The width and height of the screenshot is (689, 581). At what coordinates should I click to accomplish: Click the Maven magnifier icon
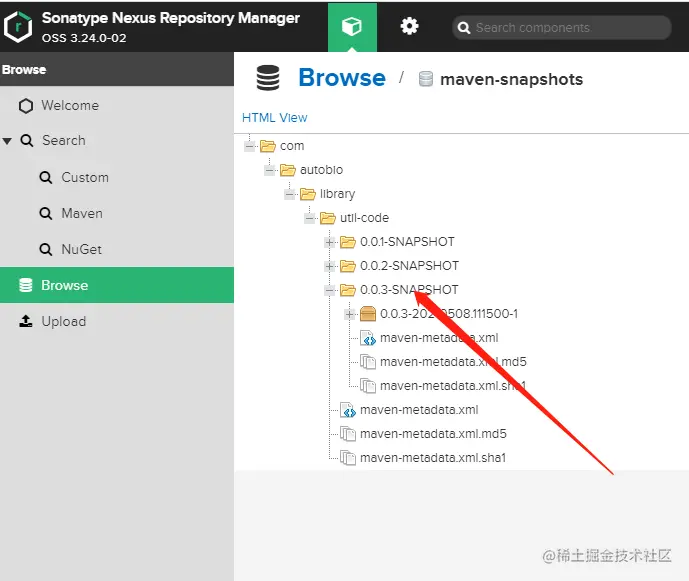46,214
